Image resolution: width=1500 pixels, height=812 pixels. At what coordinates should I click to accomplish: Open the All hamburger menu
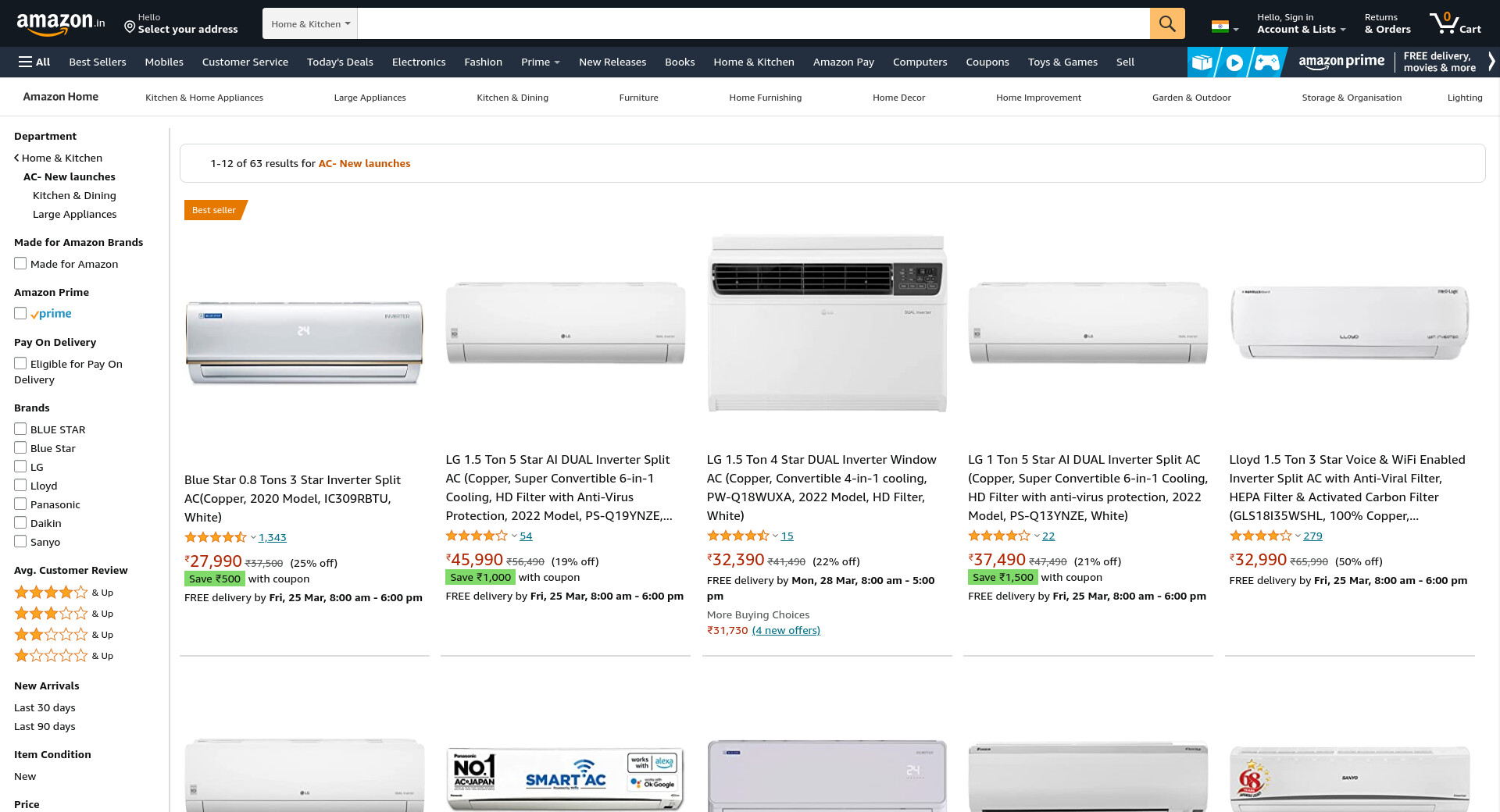pyautogui.click(x=34, y=62)
